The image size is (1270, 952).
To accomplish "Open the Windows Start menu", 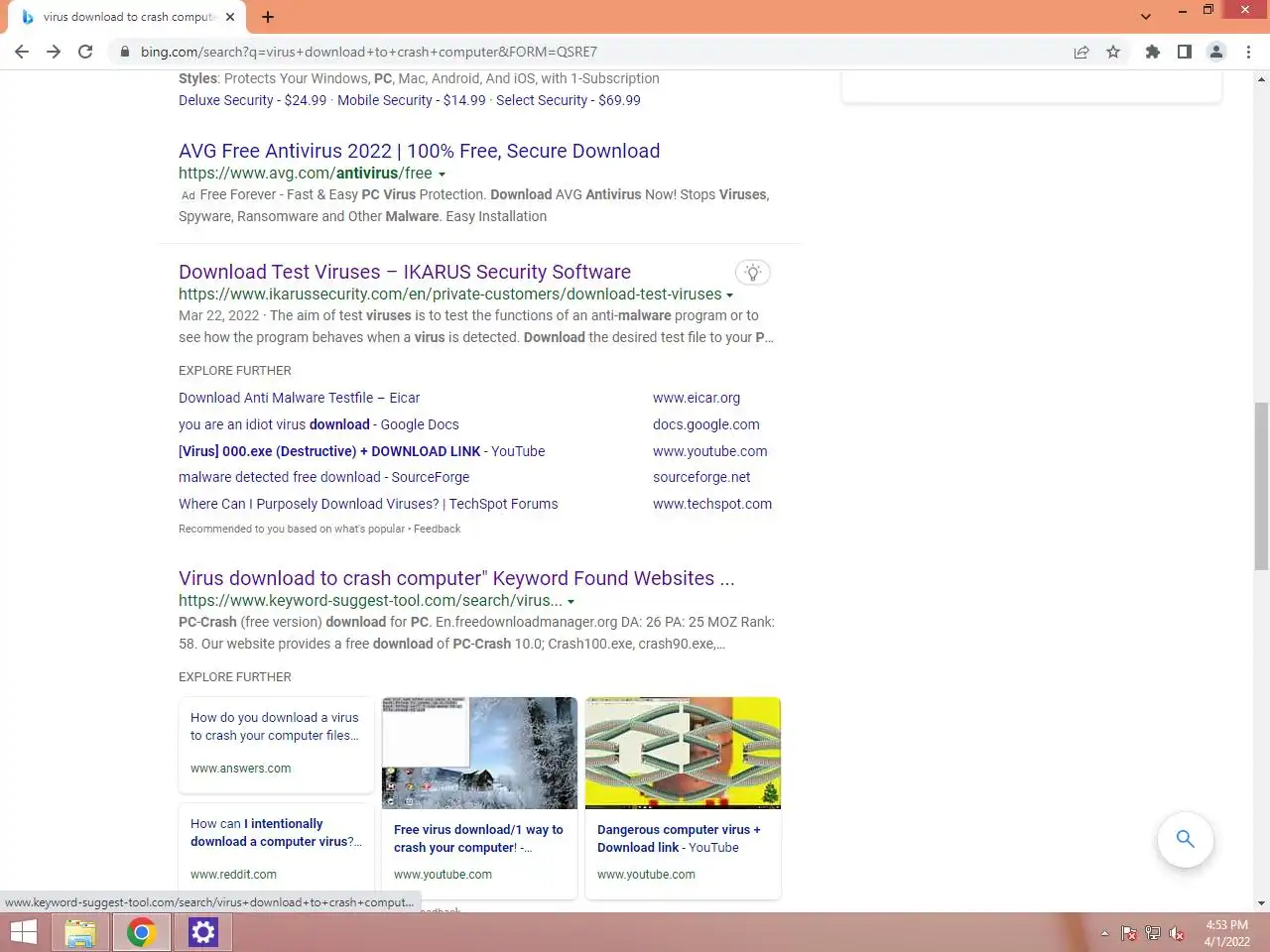I will 24,932.
